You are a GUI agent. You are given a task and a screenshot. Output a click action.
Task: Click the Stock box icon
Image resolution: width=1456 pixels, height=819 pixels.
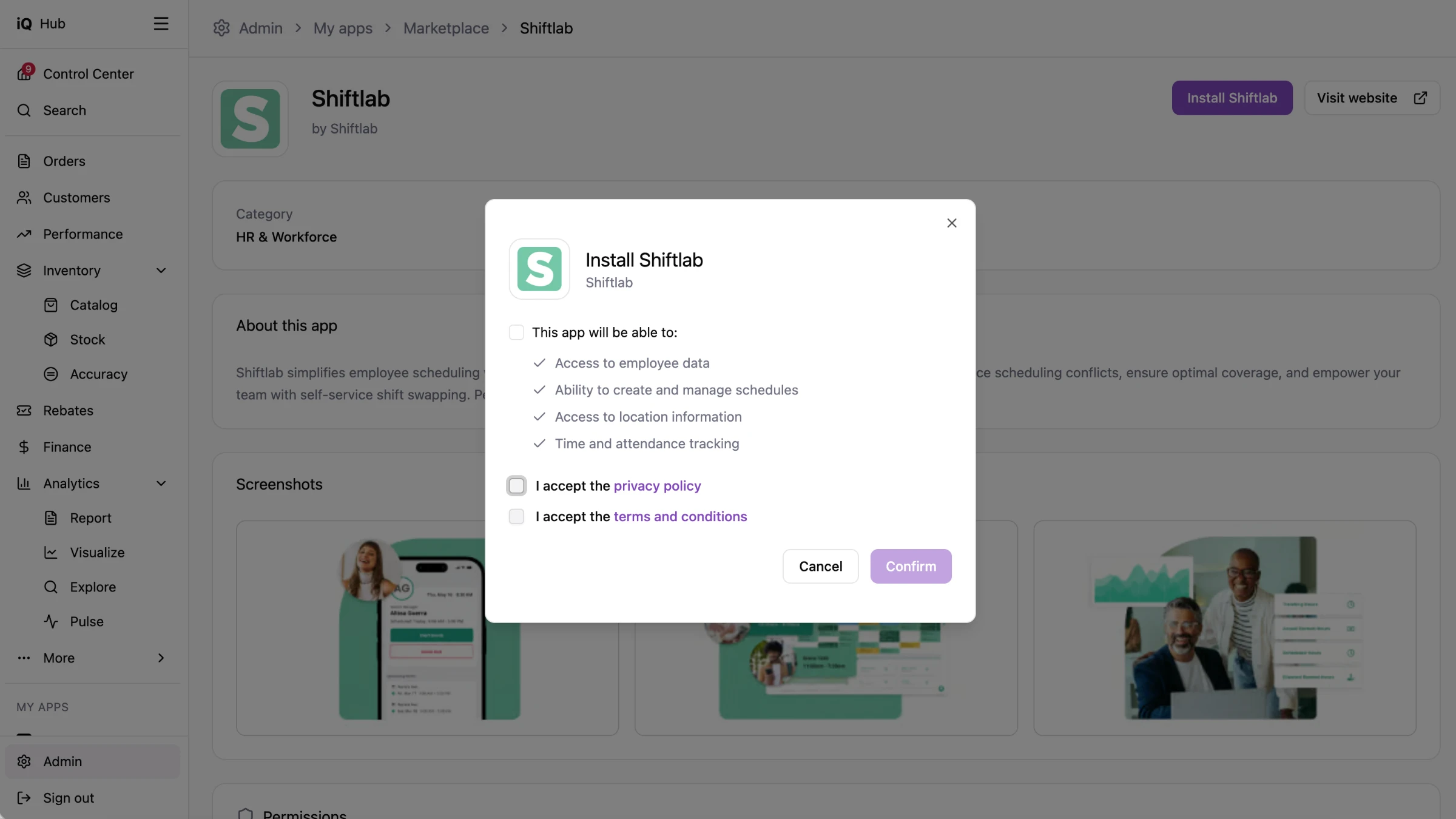coord(51,340)
